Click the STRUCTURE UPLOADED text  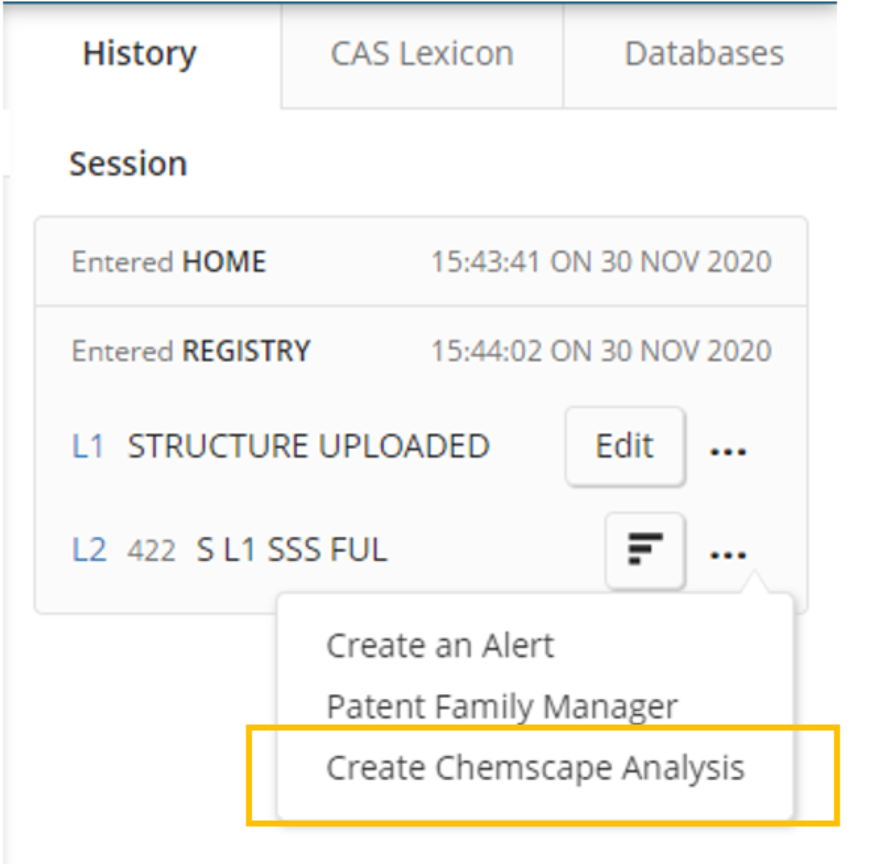pyautogui.click(x=308, y=446)
